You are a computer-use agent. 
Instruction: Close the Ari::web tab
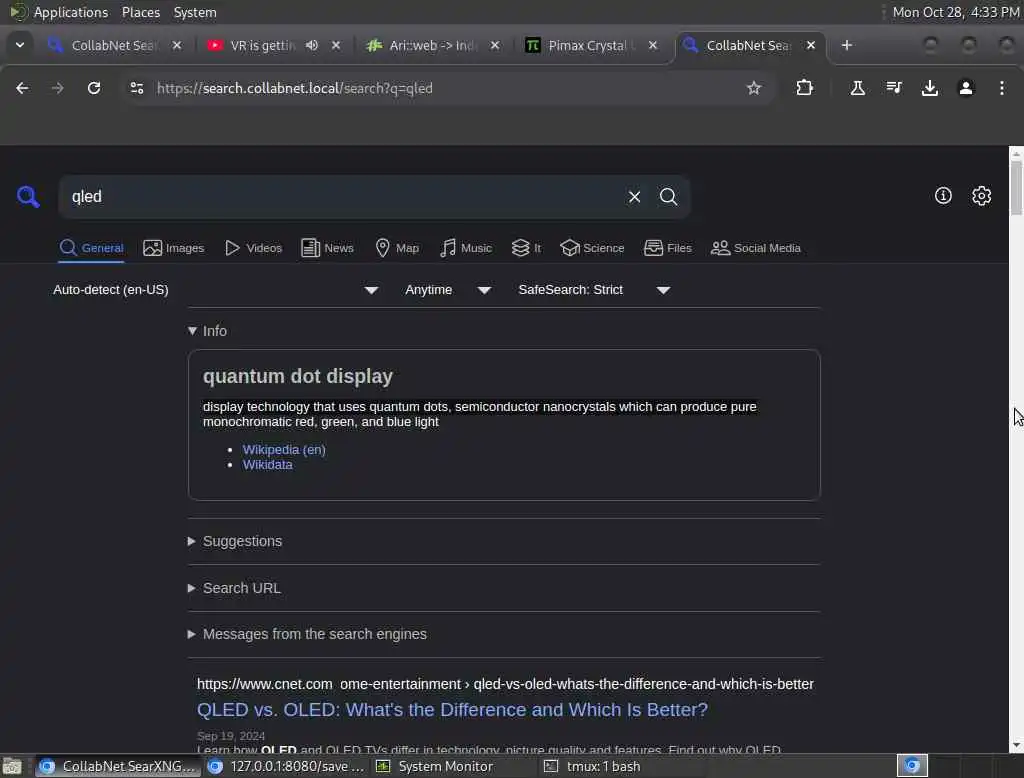point(494,45)
